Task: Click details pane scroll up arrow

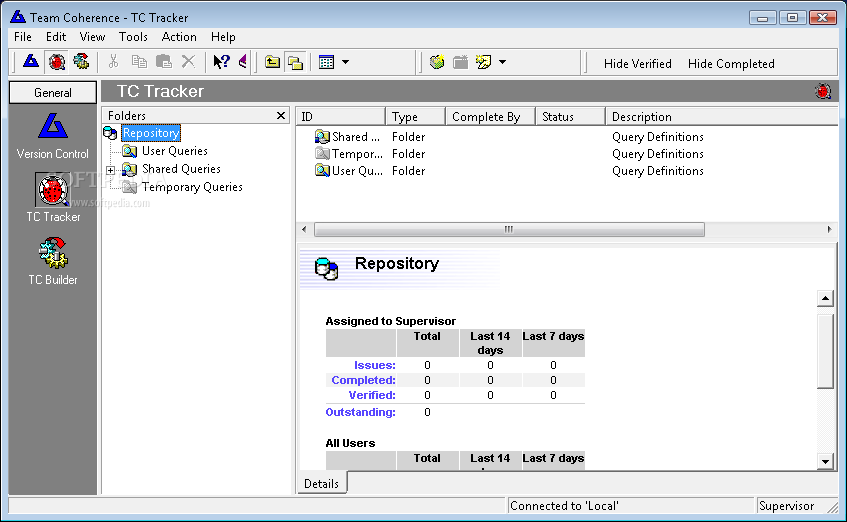Action: (x=825, y=298)
